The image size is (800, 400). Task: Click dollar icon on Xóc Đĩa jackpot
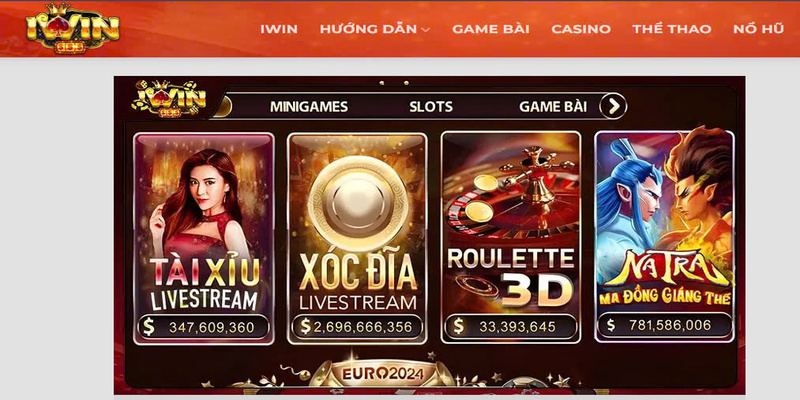(305, 327)
